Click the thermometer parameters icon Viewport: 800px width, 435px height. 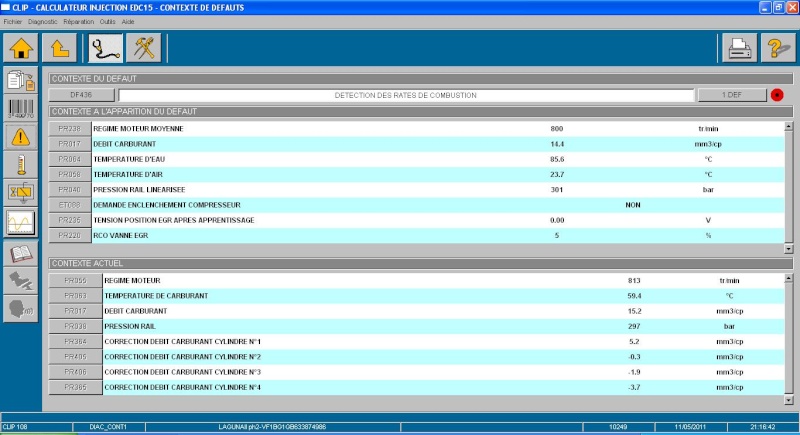pyautogui.click(x=21, y=165)
